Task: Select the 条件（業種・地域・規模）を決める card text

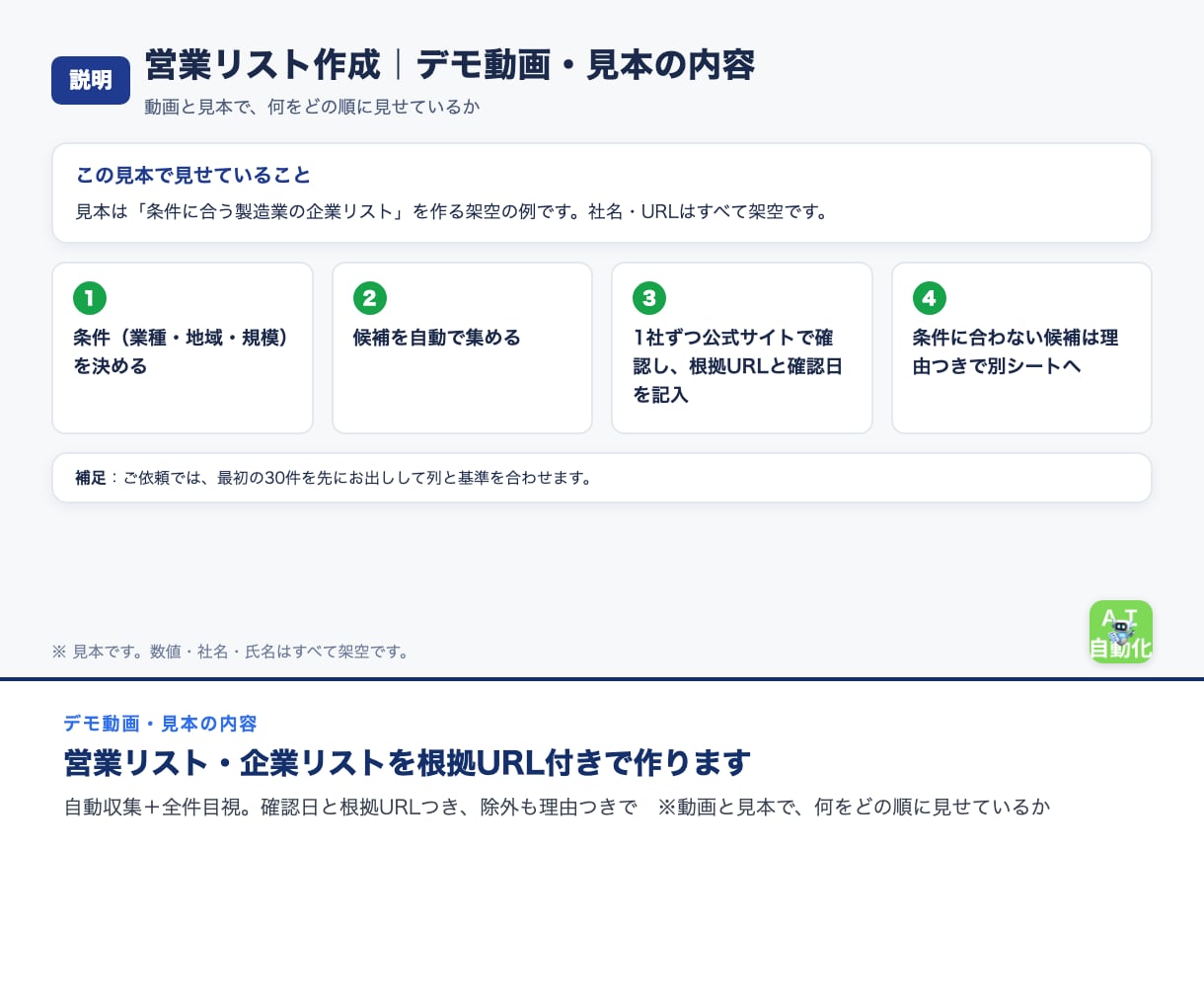Action: 182,351
